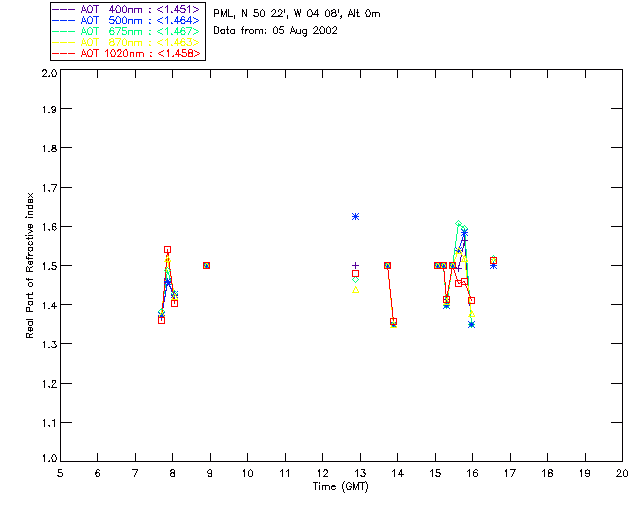Select the highest green diamond peak near 1.6

tap(458, 224)
